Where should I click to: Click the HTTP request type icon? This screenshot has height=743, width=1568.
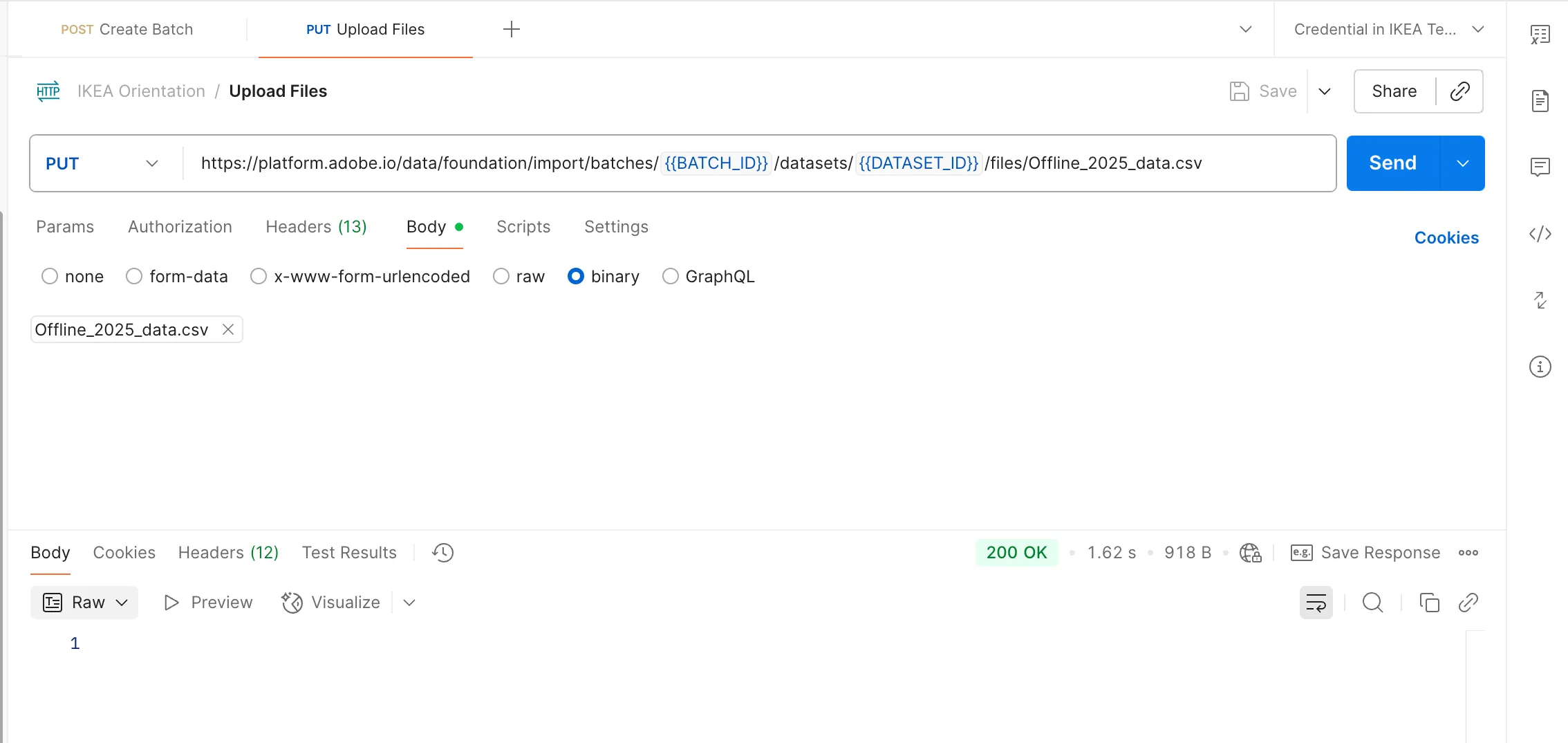(48, 91)
